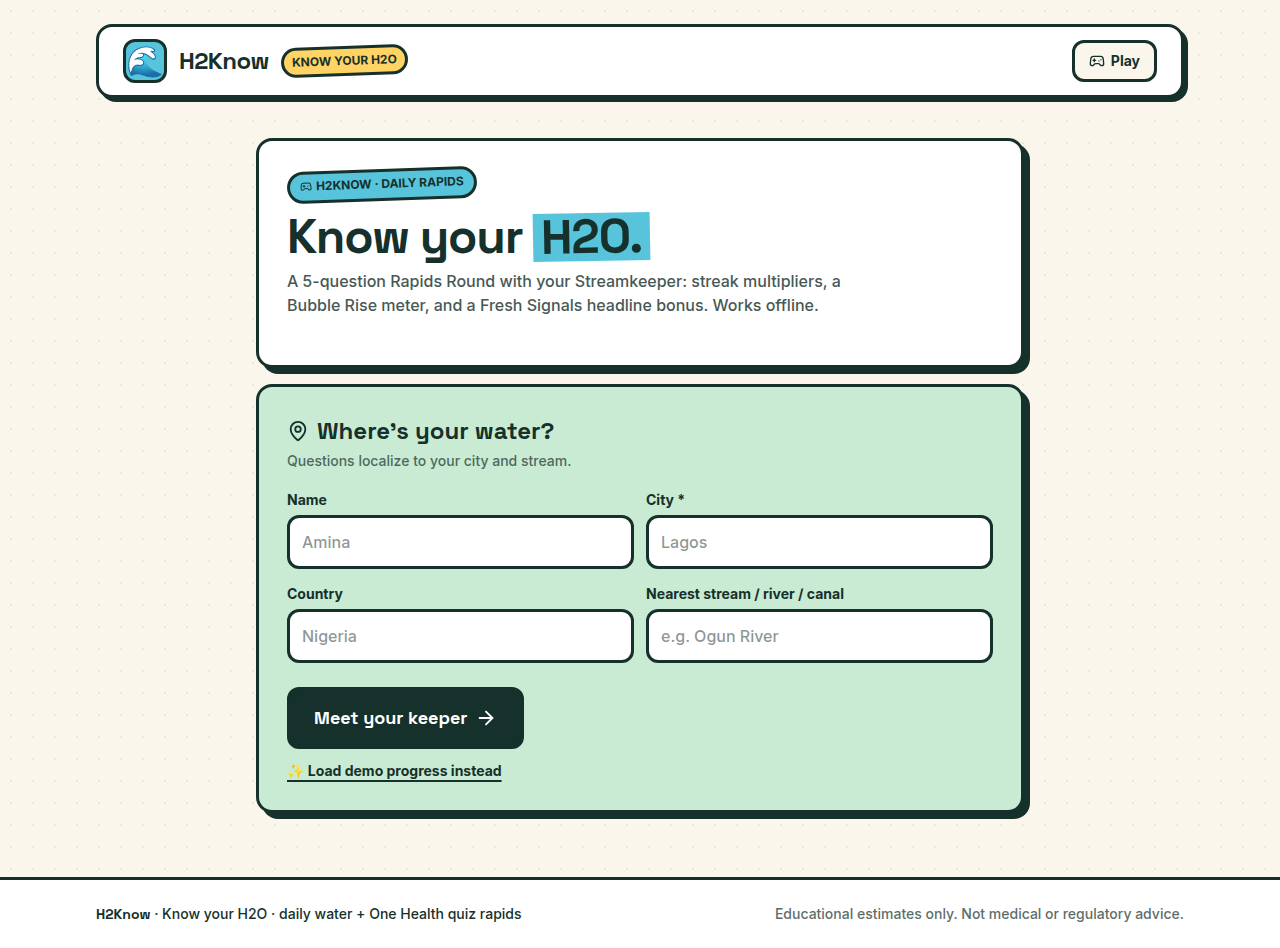Click the Meet your keeper button
1280x948 pixels.
coord(405,718)
